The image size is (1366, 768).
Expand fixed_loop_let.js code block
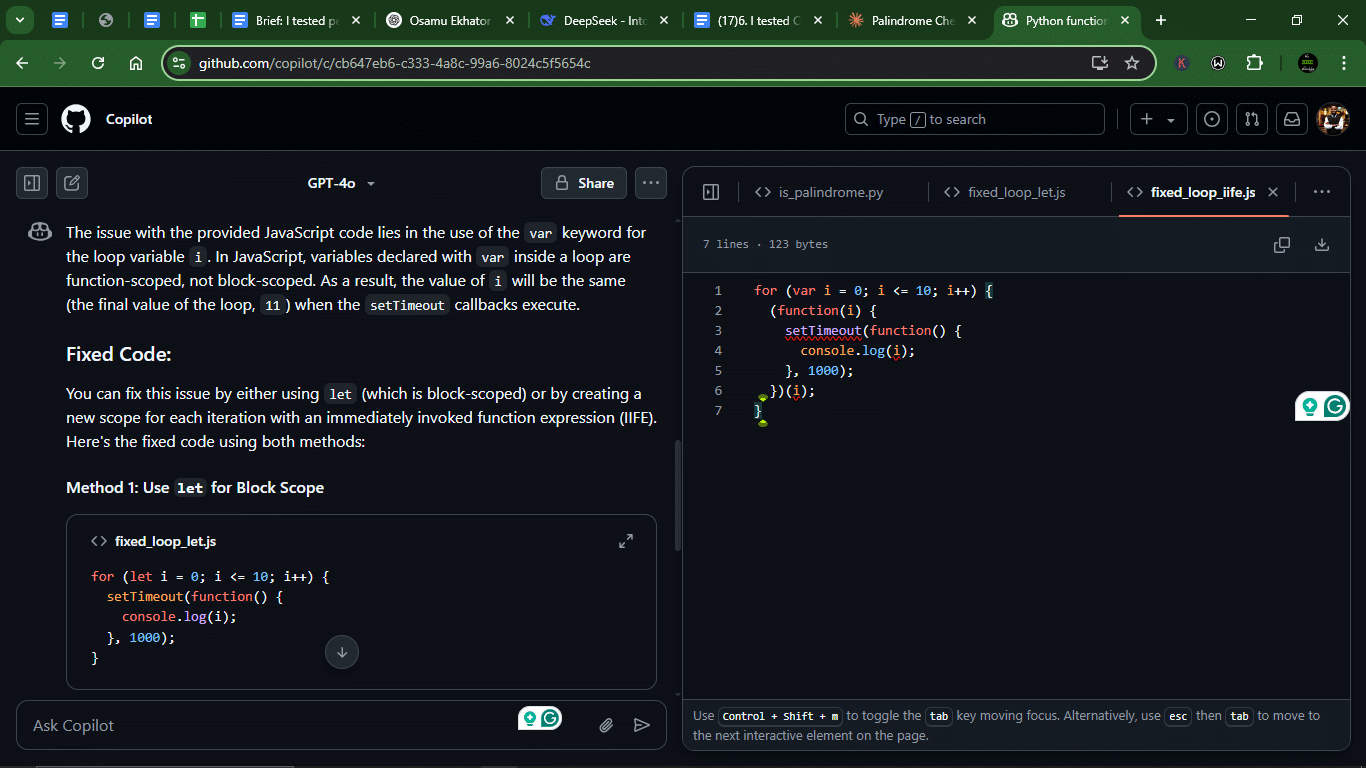click(x=626, y=541)
